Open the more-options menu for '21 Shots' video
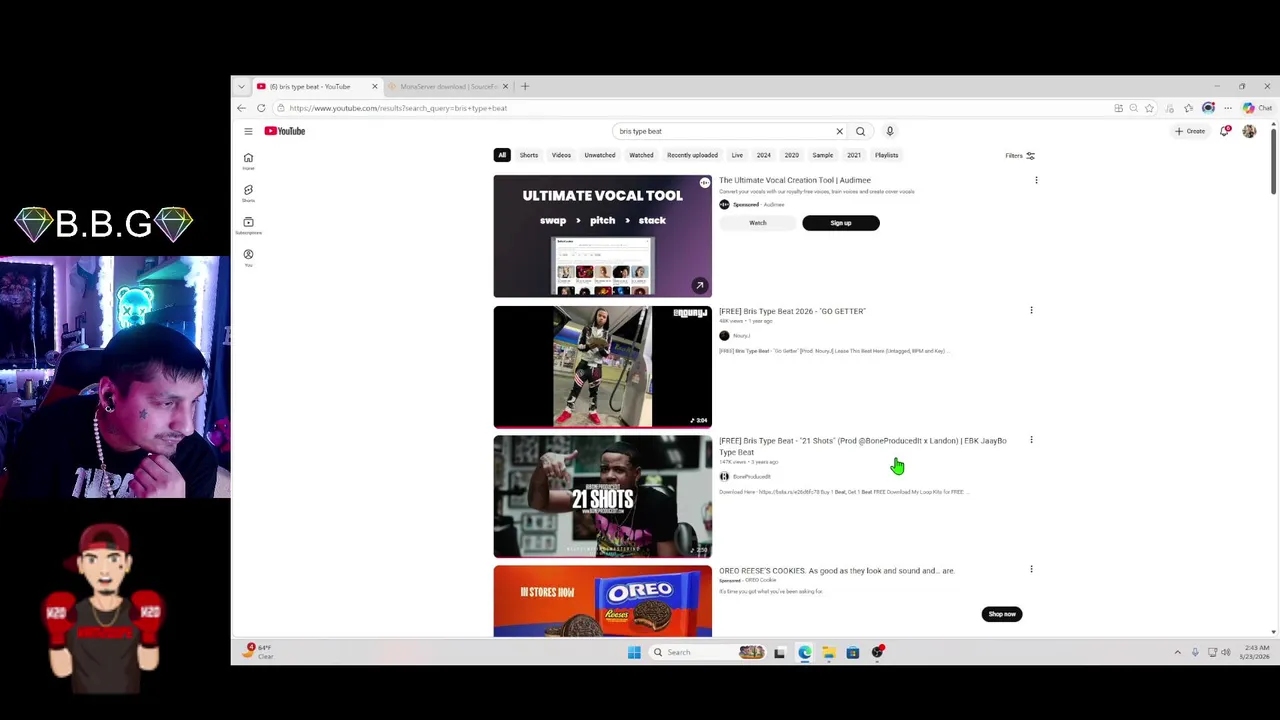 [1031, 440]
